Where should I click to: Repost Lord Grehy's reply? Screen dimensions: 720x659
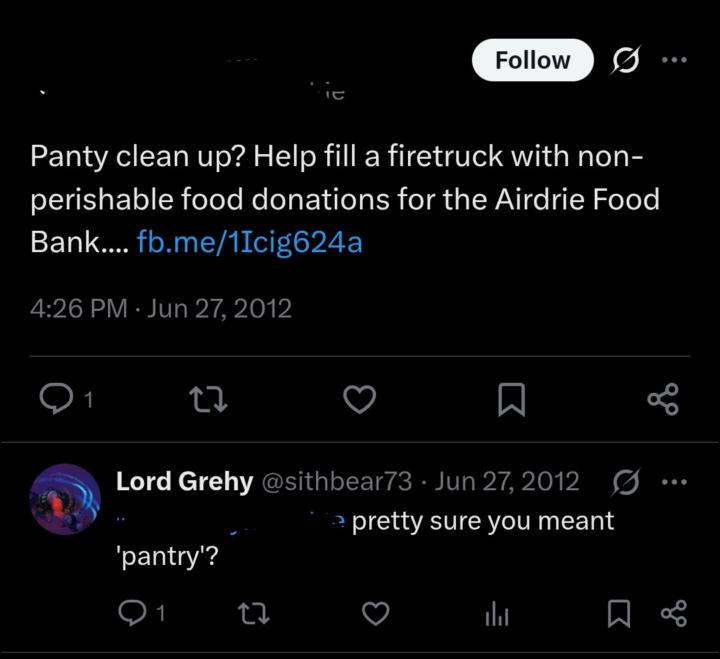tap(254, 612)
